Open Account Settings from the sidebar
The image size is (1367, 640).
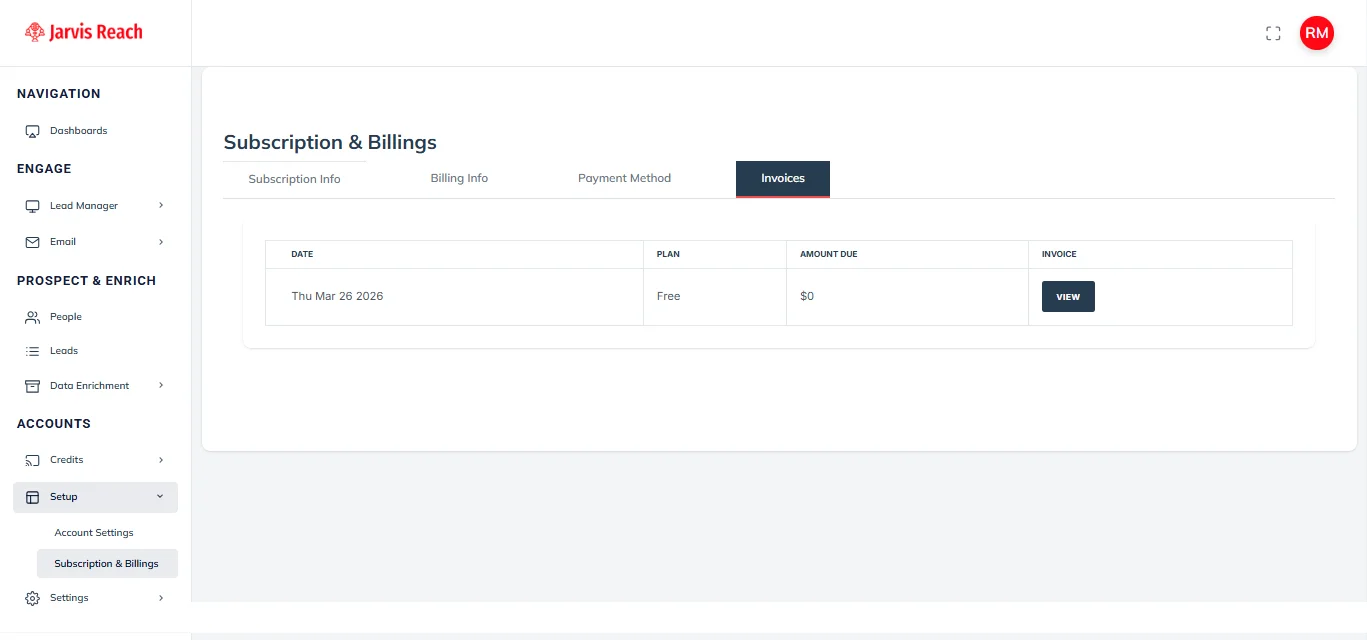93,532
